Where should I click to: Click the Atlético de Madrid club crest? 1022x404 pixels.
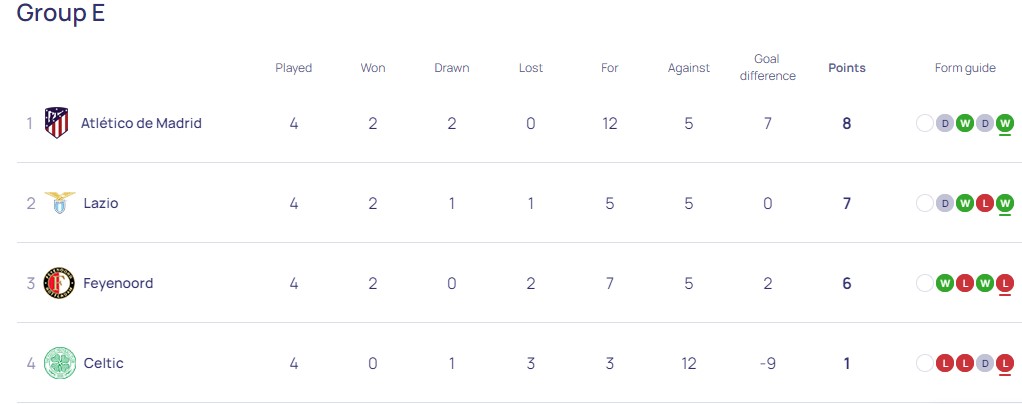coord(57,124)
